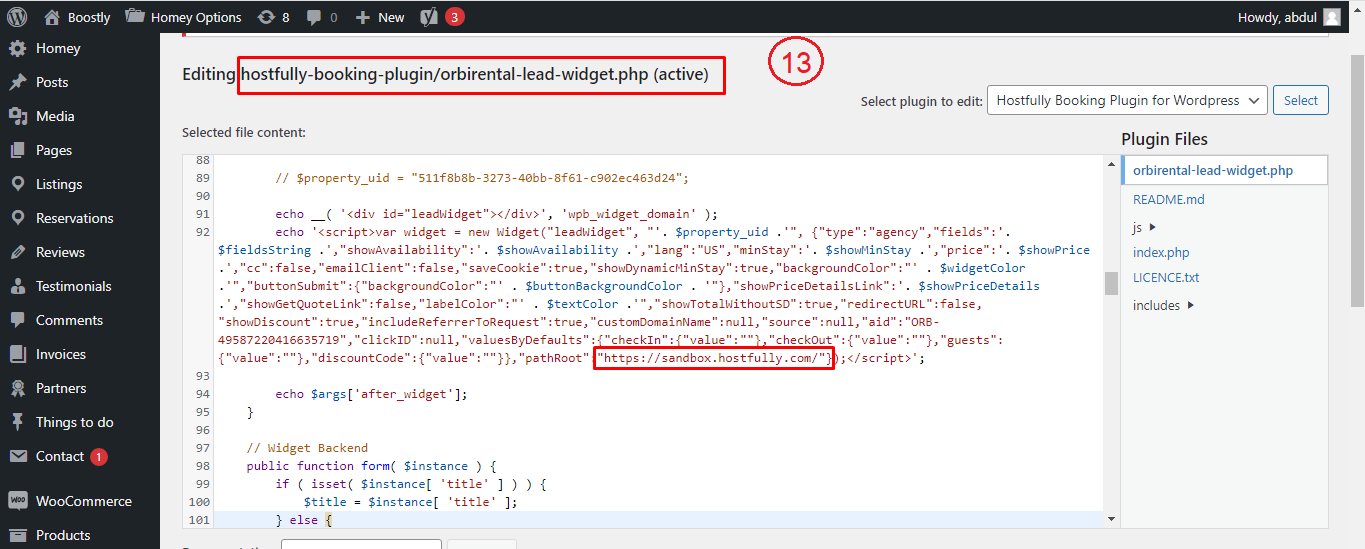Open the plus New content menu

point(380,17)
